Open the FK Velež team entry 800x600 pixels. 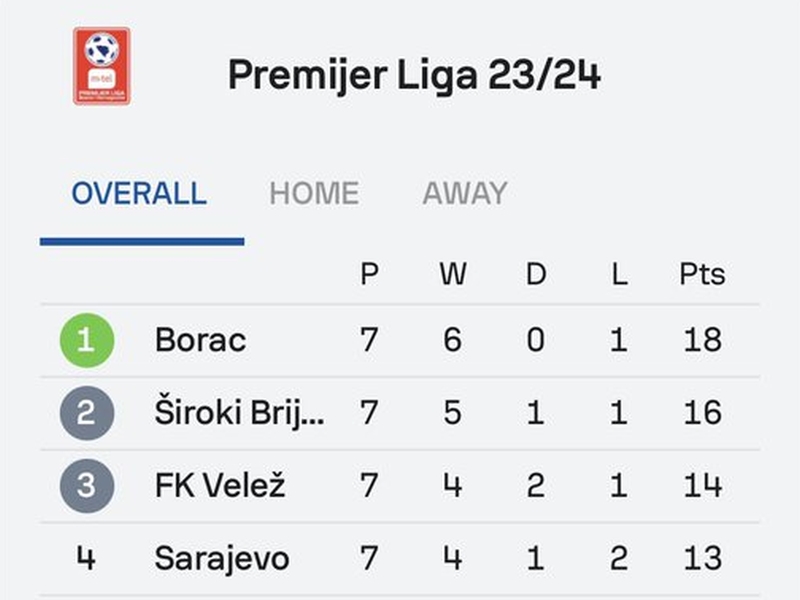click(x=220, y=485)
